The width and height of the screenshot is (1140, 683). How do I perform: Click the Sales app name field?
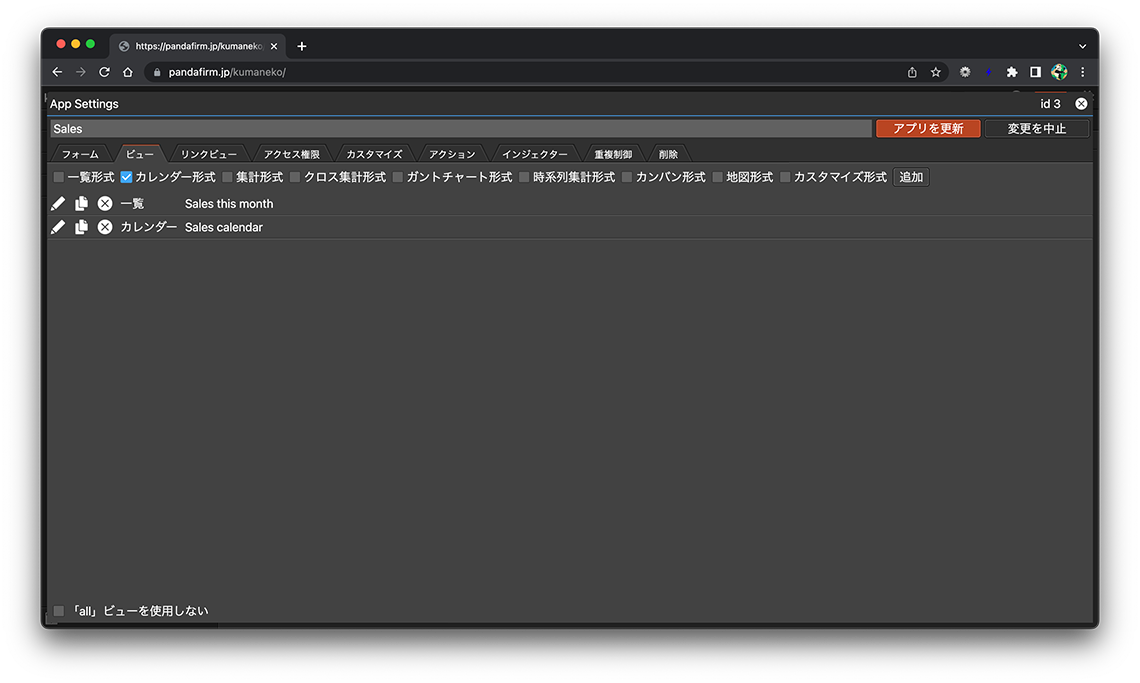(460, 129)
